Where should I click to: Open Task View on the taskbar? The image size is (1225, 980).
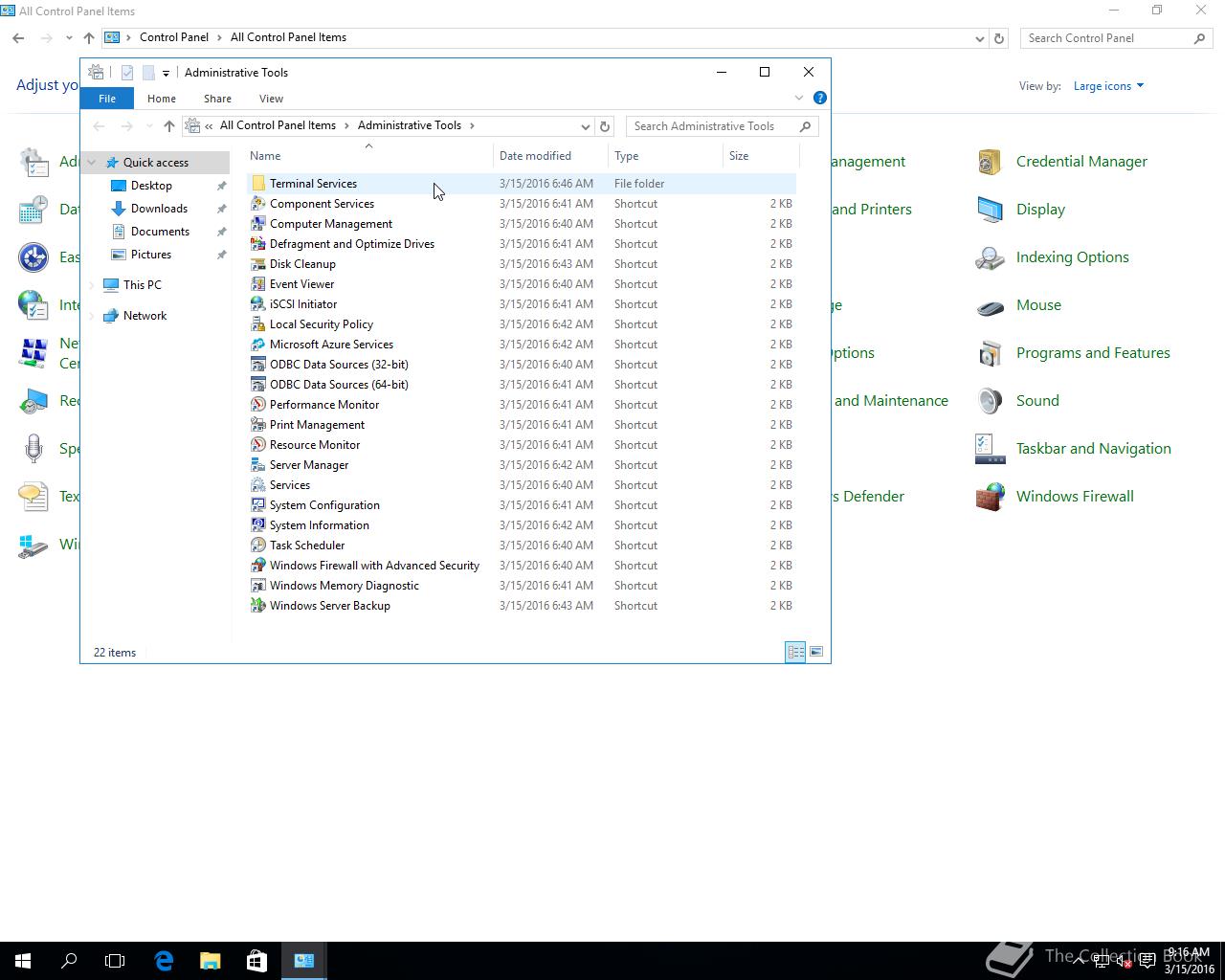coord(115,961)
